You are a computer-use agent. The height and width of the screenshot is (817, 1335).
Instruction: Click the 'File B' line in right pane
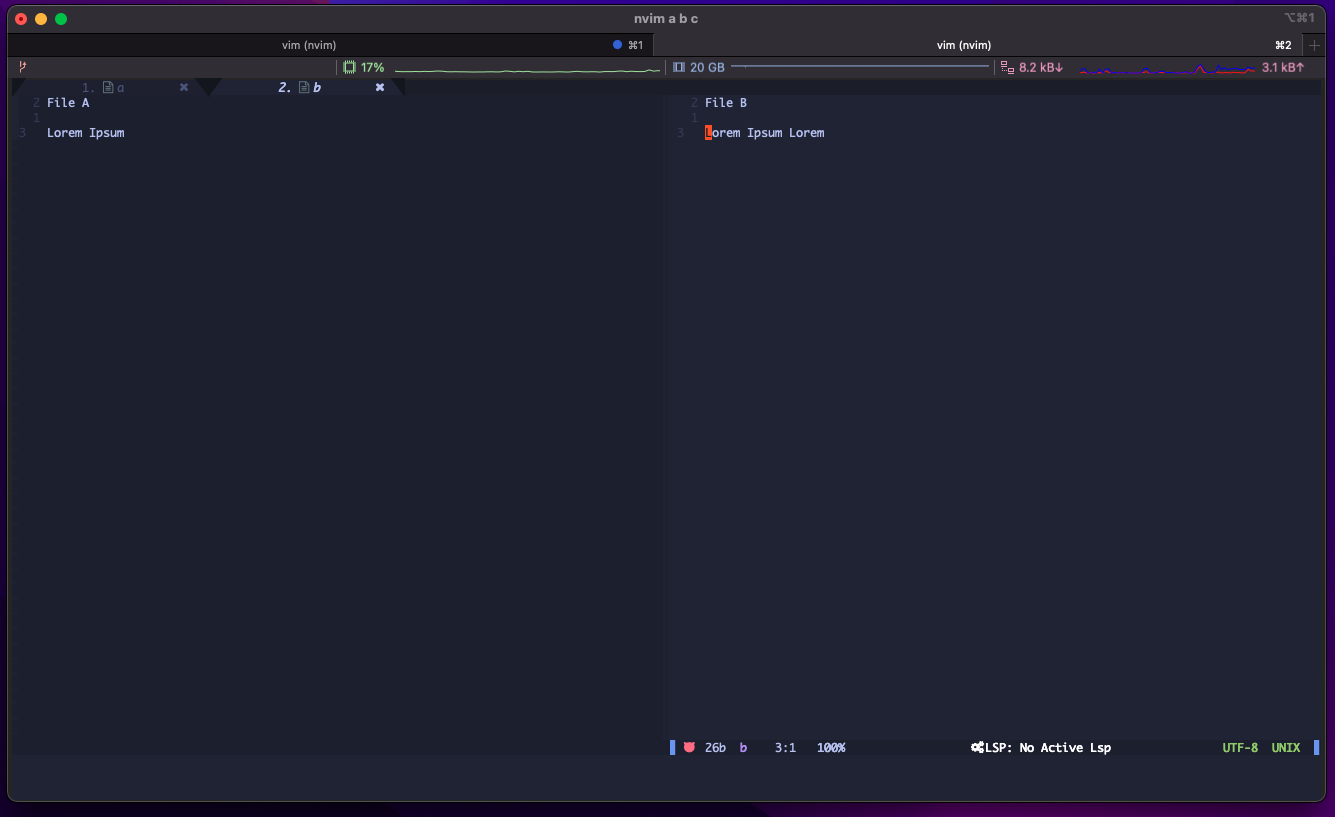[x=726, y=103]
